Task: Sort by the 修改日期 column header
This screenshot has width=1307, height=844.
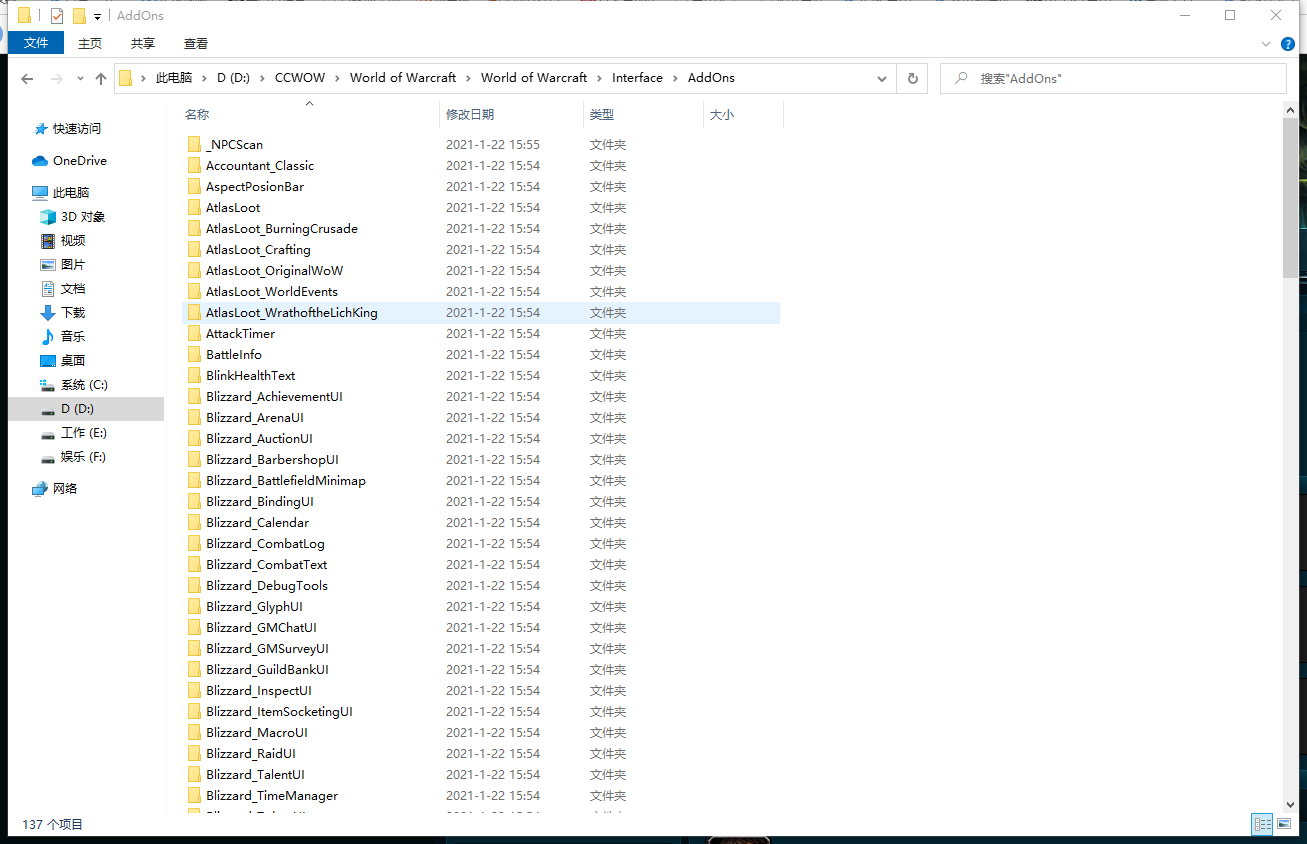Action: [x=470, y=115]
